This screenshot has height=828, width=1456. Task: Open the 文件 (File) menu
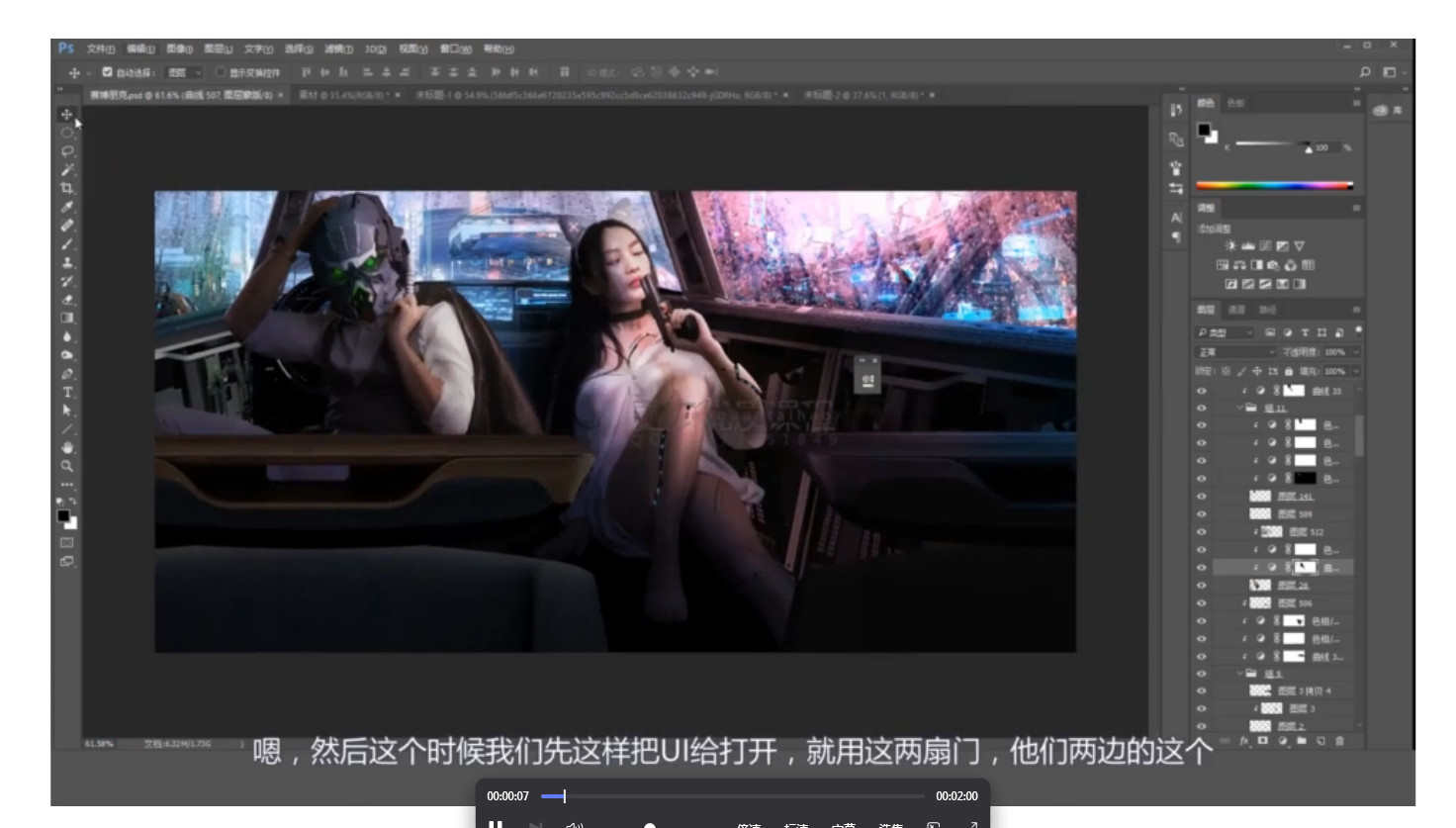click(101, 48)
